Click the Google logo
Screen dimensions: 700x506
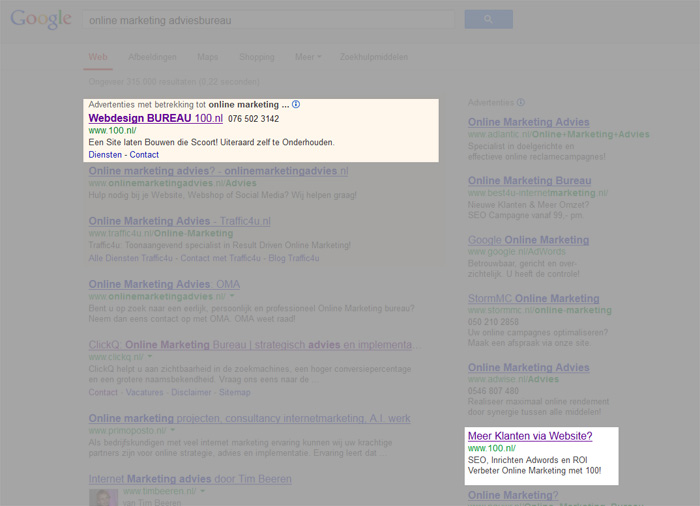(x=41, y=19)
